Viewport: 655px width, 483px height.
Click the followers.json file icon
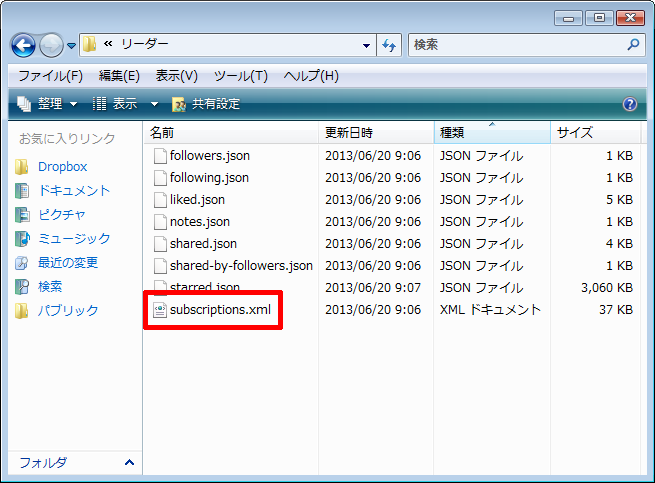(160, 156)
